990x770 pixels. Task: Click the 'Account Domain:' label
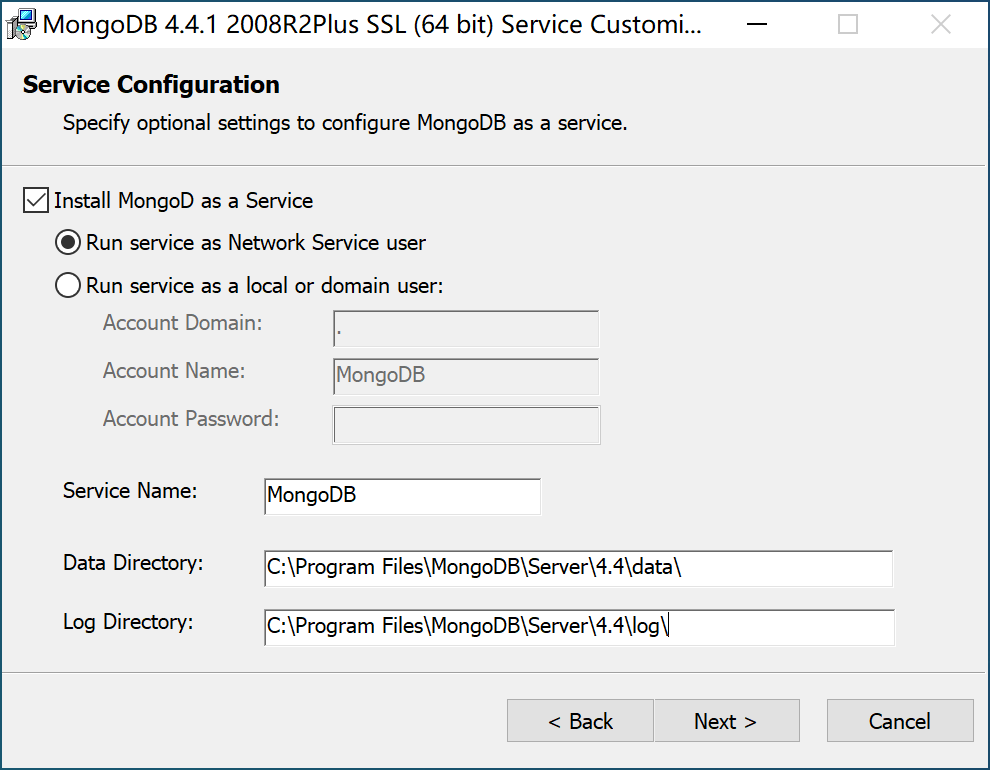[182, 323]
